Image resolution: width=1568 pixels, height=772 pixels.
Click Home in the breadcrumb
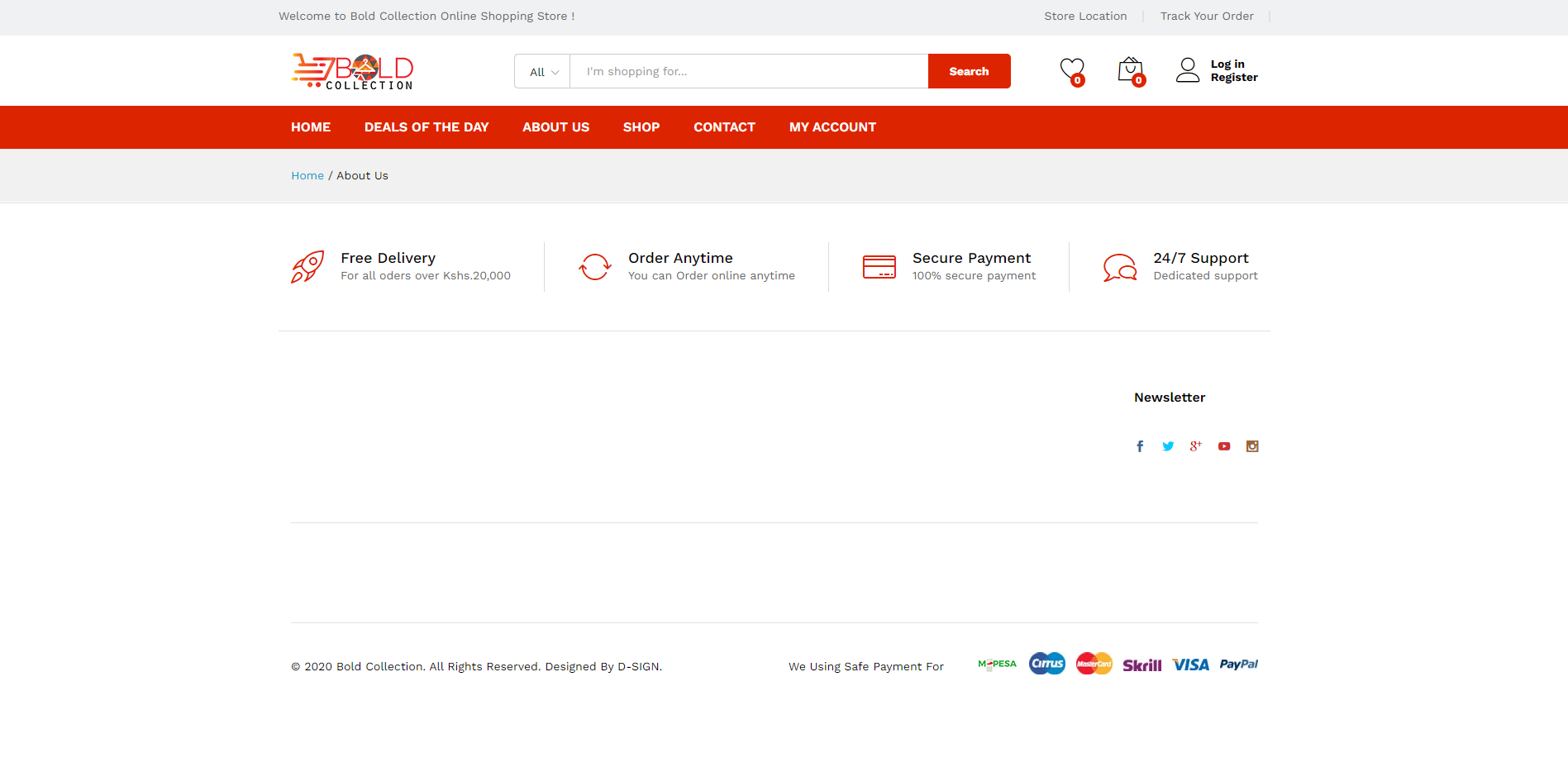point(307,176)
